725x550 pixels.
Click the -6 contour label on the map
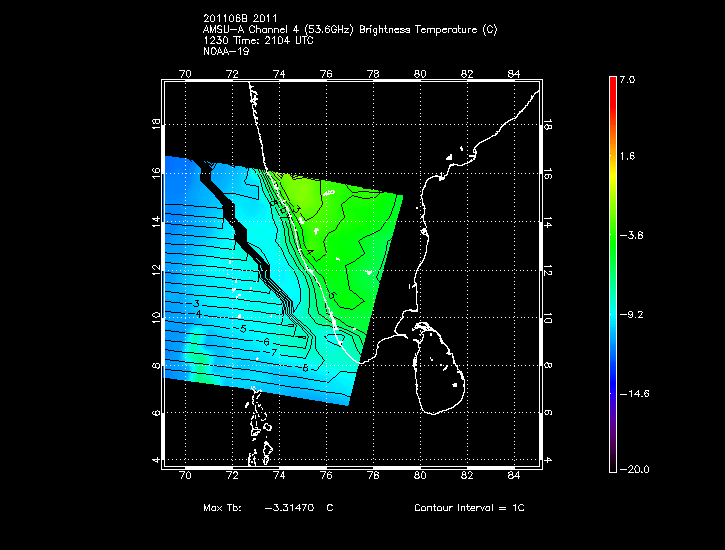(265, 342)
